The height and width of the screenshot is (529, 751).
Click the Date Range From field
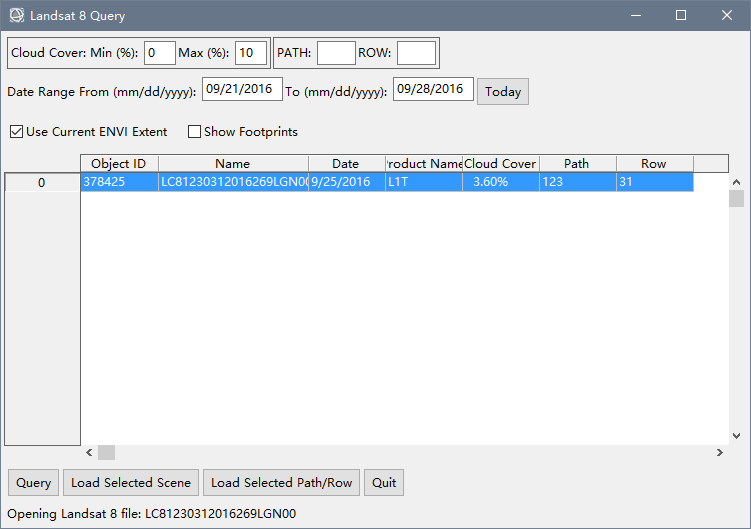coord(242,89)
